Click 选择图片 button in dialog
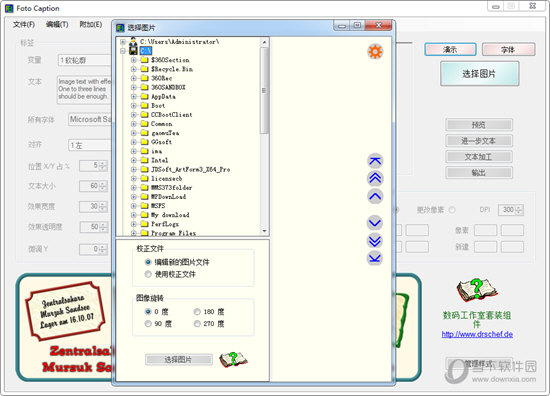Screen dimensions: 550x396 (x=179, y=360)
